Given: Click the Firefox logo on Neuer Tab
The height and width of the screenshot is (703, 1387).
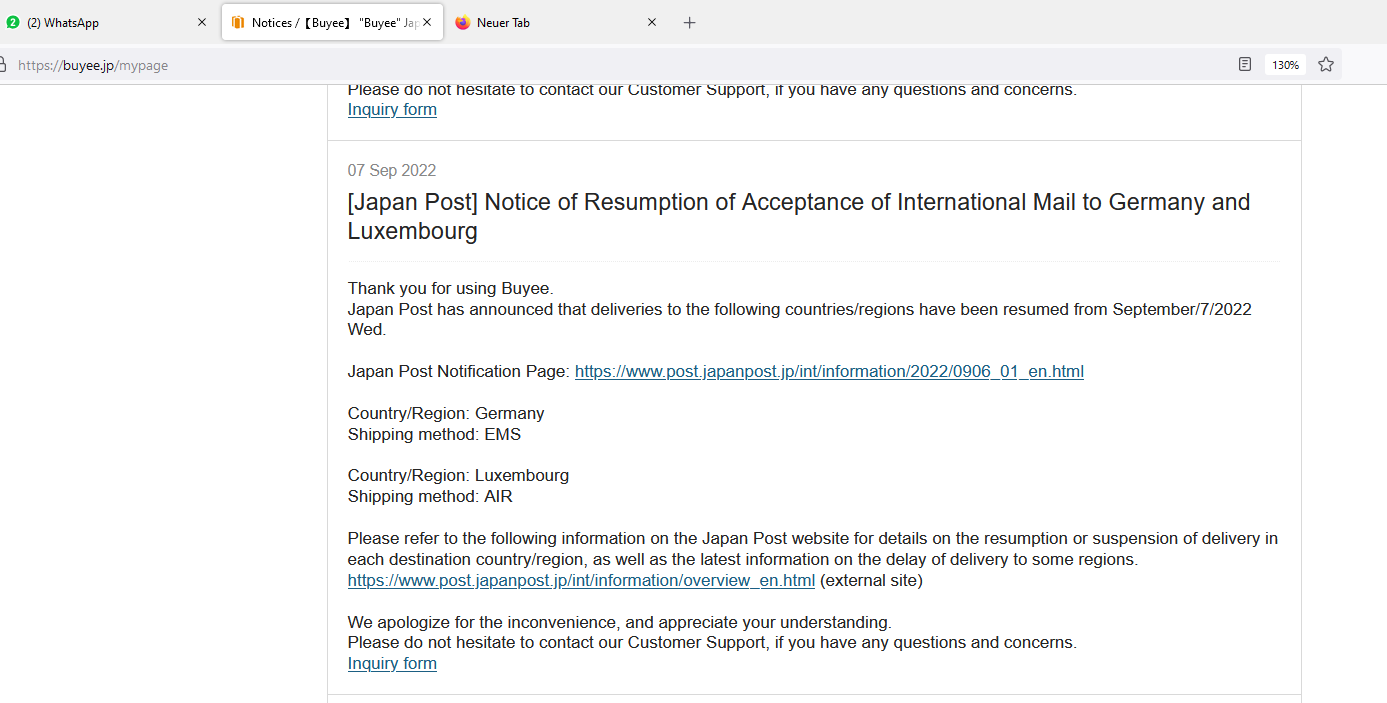Looking at the screenshot, I should (x=463, y=23).
